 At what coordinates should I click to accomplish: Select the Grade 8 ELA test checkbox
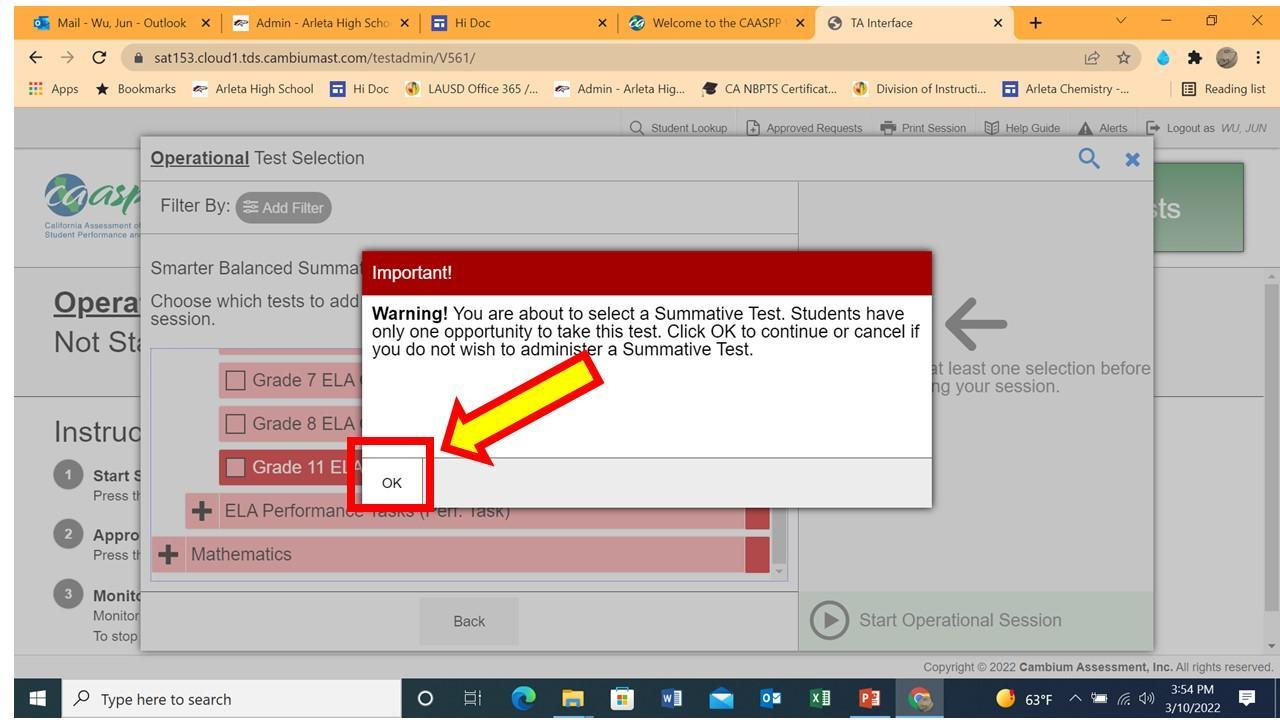pyautogui.click(x=236, y=423)
